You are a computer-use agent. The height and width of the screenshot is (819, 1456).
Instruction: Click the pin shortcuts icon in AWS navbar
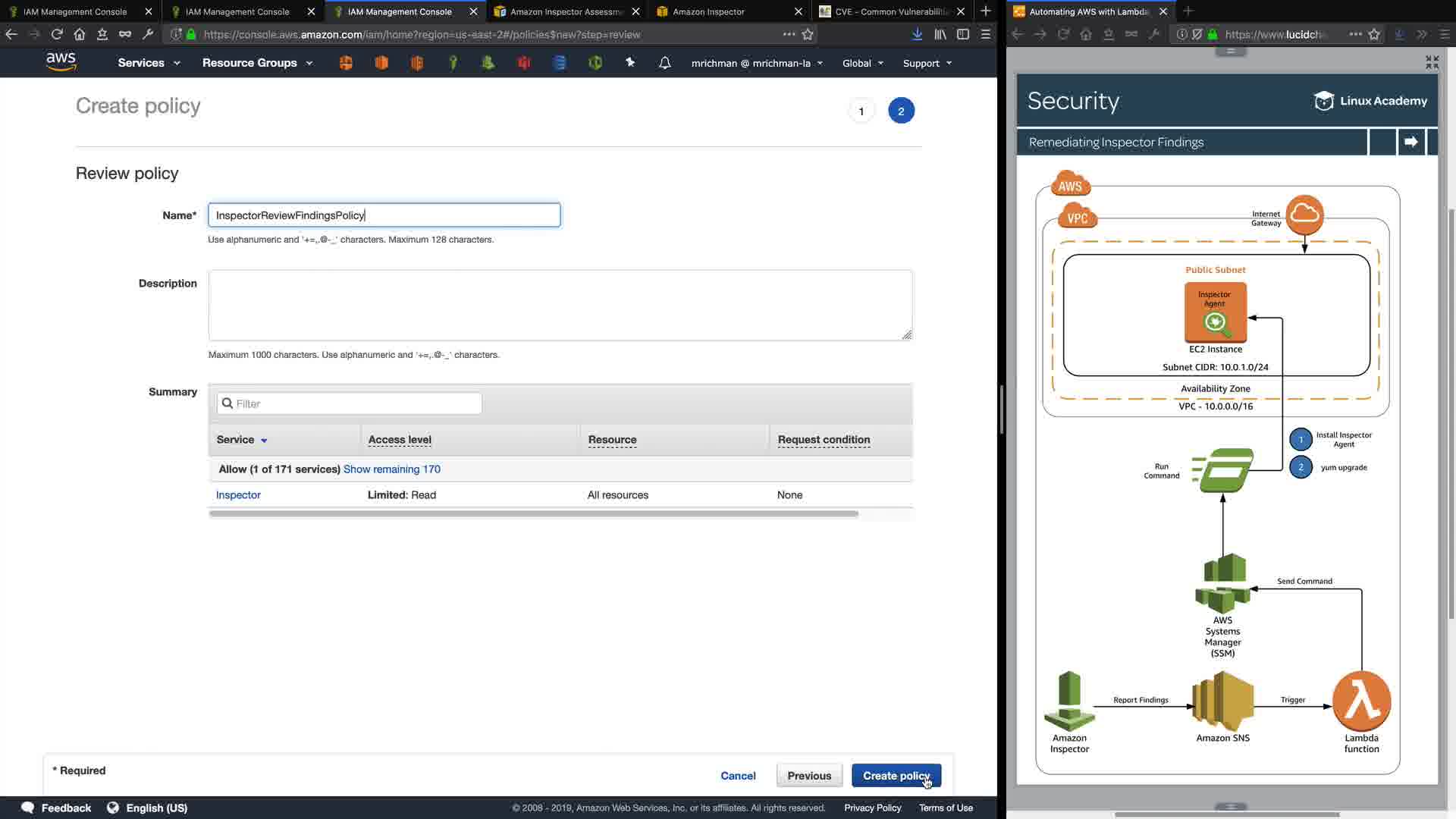click(x=629, y=63)
